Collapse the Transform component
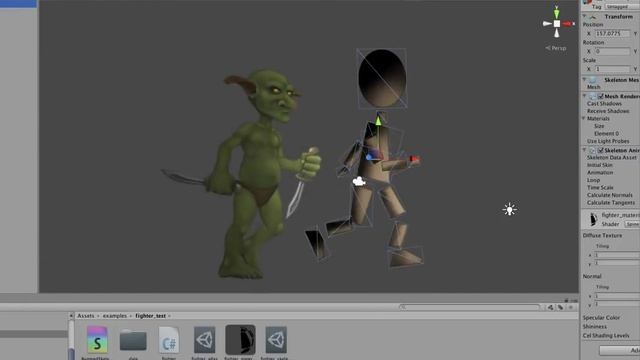The image size is (640, 360). coord(585,17)
